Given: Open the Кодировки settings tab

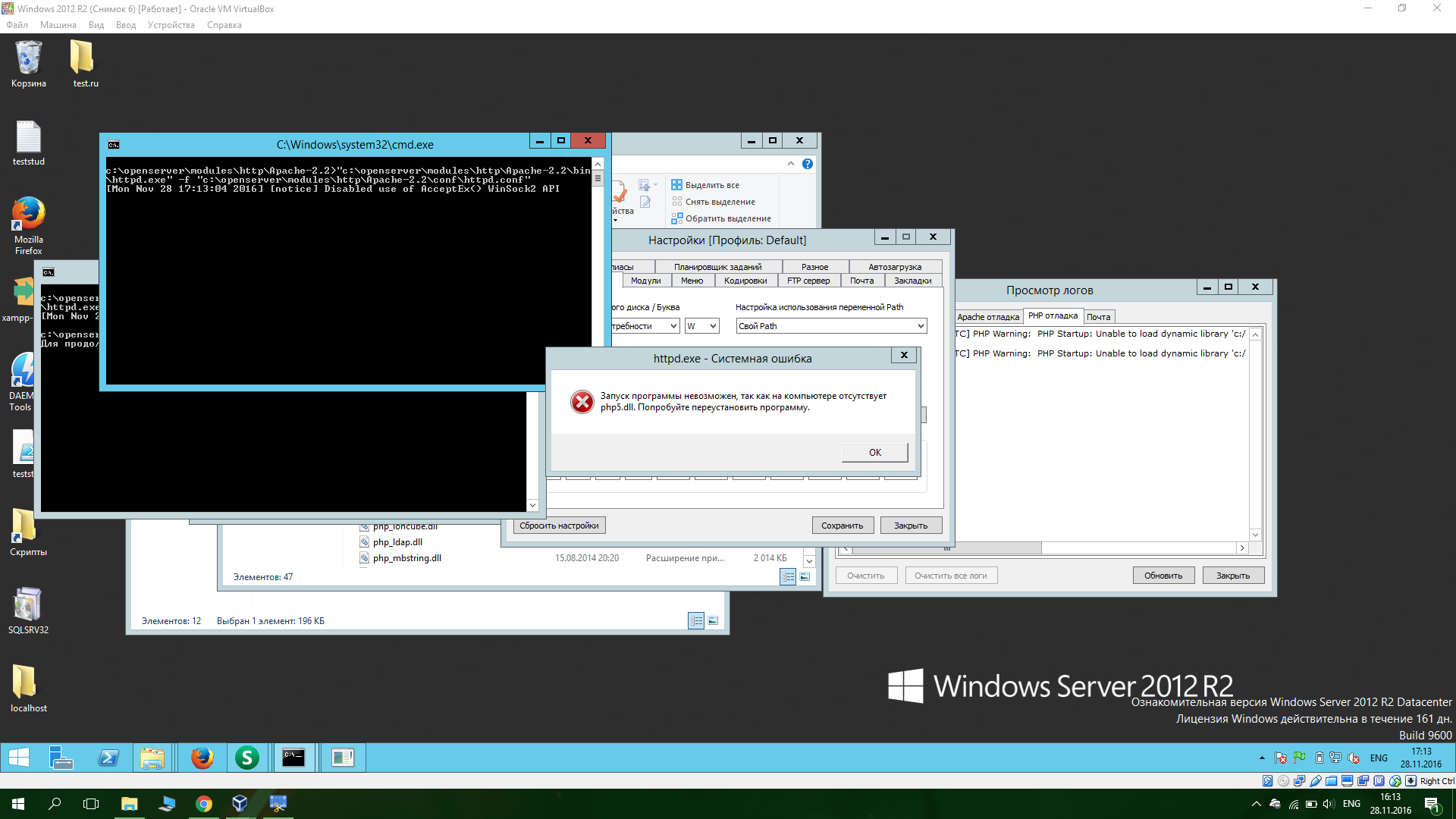Looking at the screenshot, I should pyautogui.click(x=745, y=281).
